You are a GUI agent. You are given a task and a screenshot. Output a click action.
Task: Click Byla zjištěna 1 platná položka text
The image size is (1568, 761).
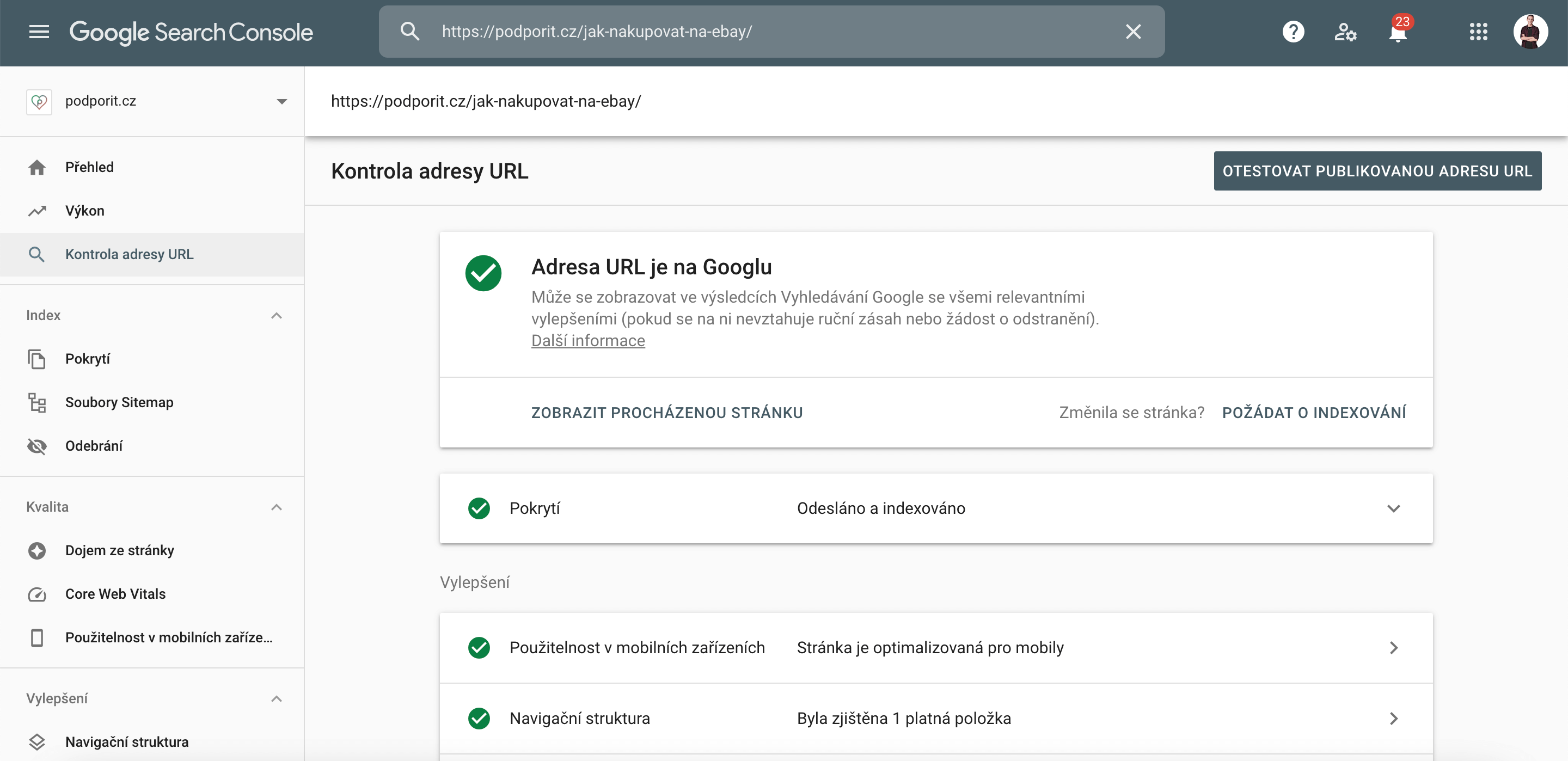pyautogui.click(x=904, y=719)
